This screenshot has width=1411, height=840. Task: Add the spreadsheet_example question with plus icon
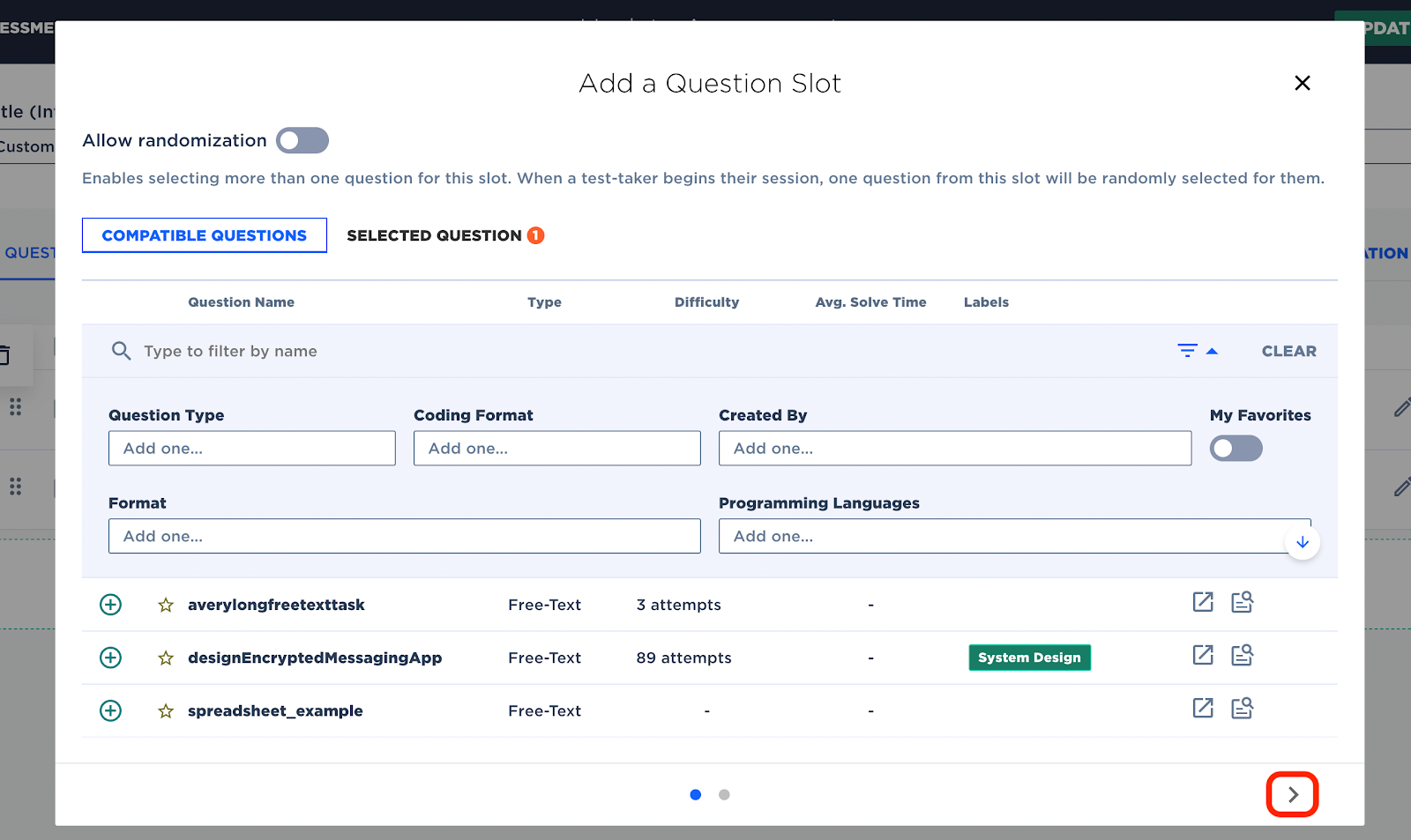(x=110, y=710)
